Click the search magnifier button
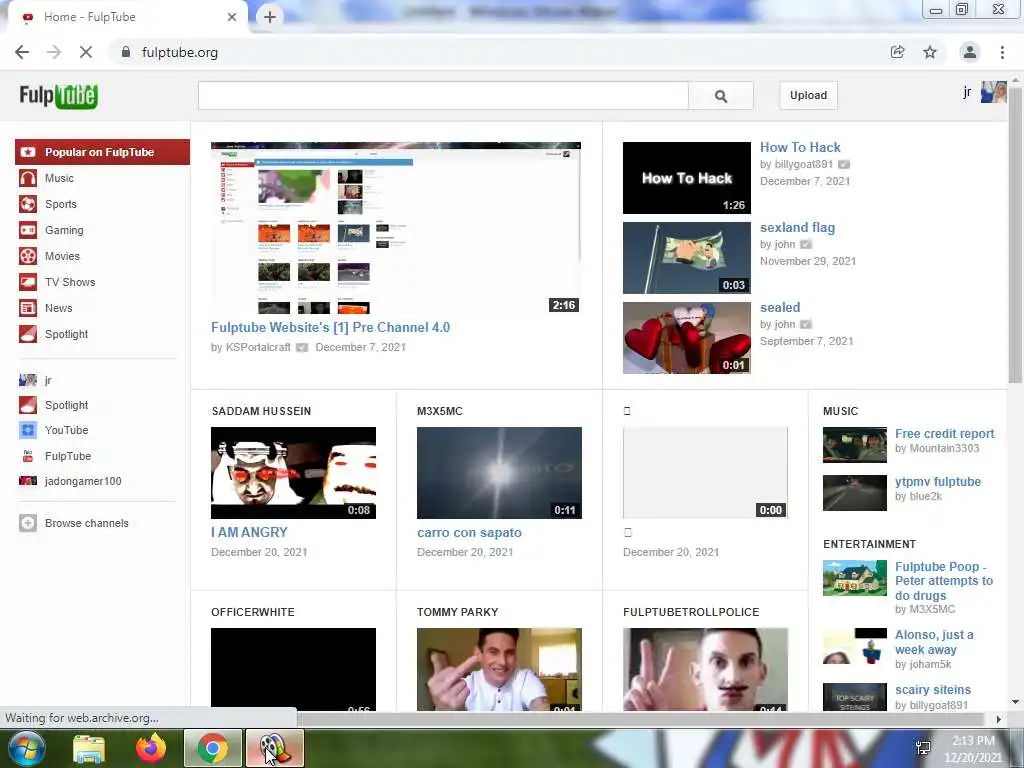 click(x=720, y=96)
